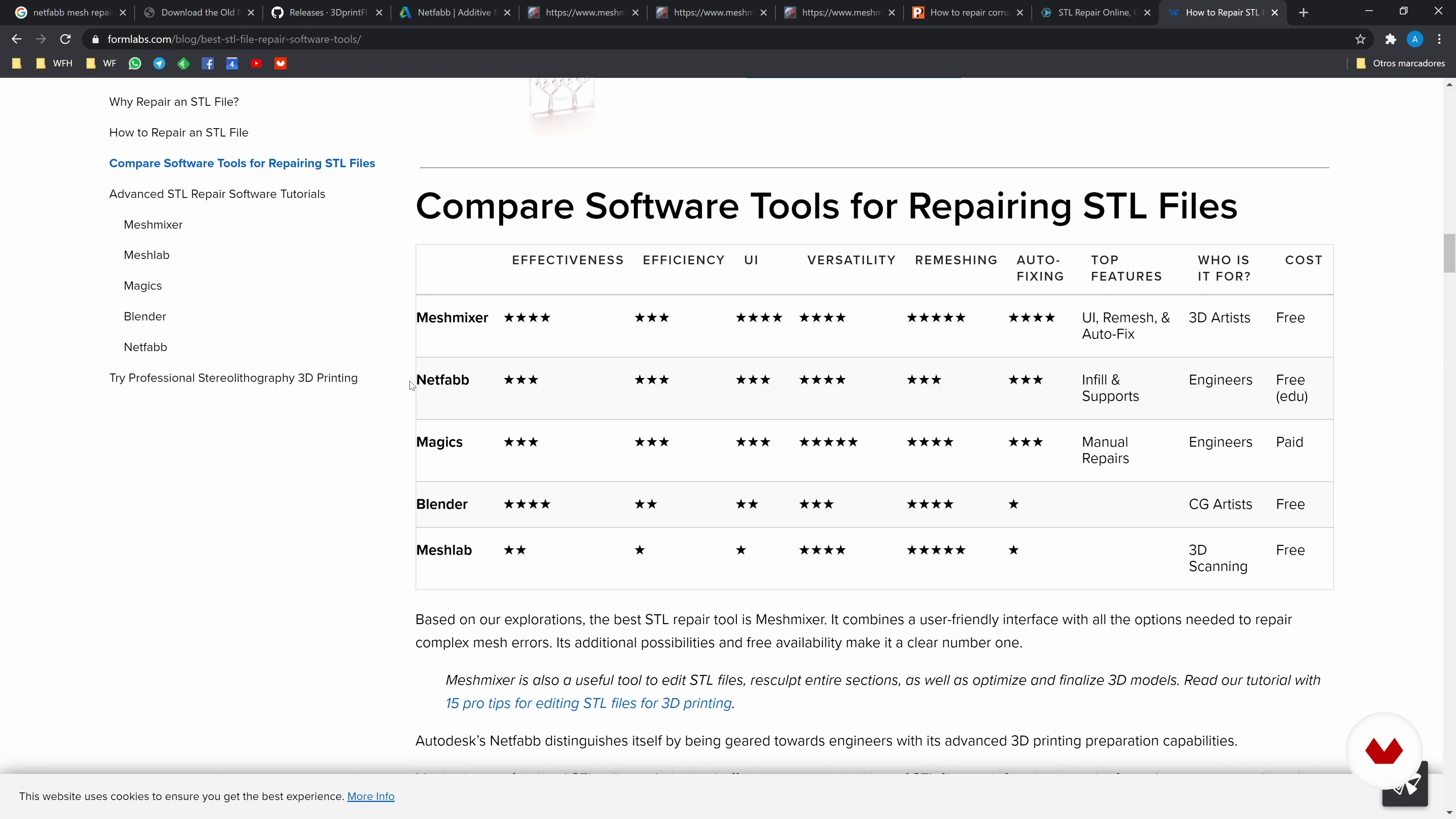The width and height of the screenshot is (1456, 819).
Task: Select the Meshlab row name in table
Action: pos(444,550)
